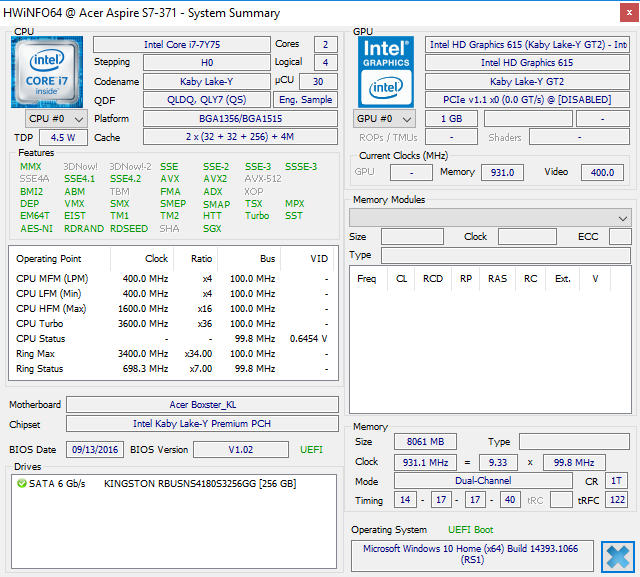Click the PCIe v1.1 x0 bus info field
Viewport: 640px width, 577px height.
[528, 100]
